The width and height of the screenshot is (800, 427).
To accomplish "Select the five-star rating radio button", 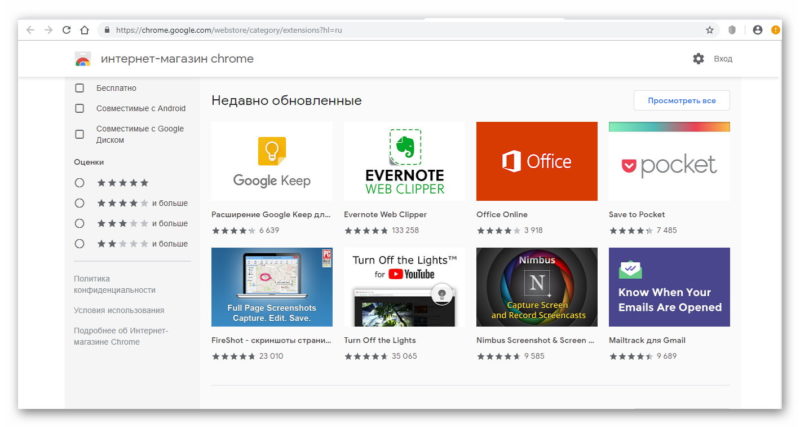I will coord(80,183).
